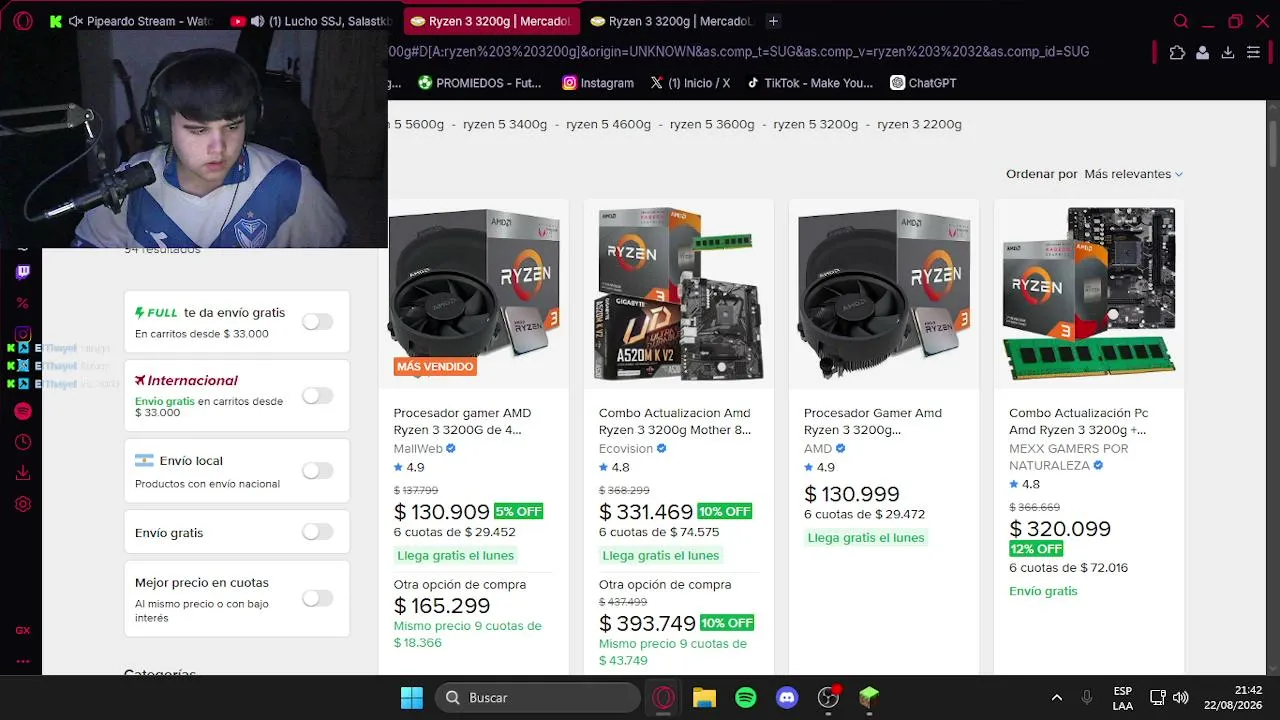Open Opera sidebar settings gear
The width and height of the screenshot is (1280, 720).
[23, 504]
